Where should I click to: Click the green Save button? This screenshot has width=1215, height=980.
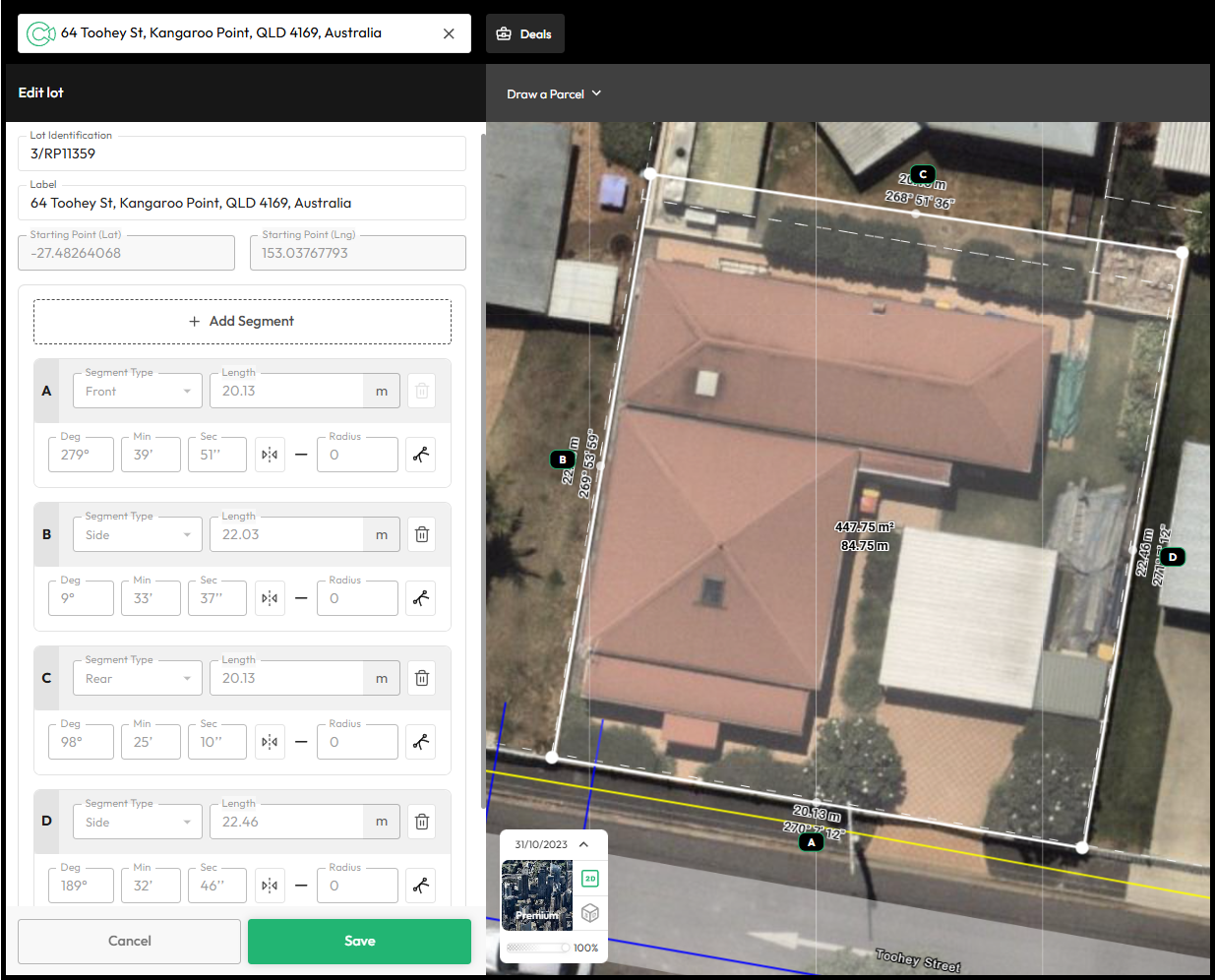359,942
